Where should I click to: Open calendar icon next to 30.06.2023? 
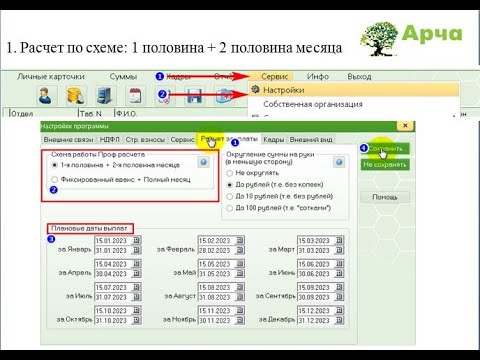coord(339,273)
